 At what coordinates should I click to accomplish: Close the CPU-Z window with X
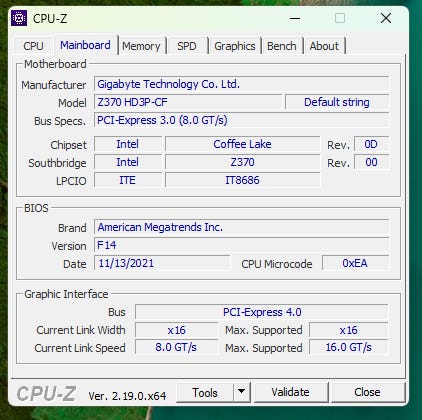pos(386,18)
